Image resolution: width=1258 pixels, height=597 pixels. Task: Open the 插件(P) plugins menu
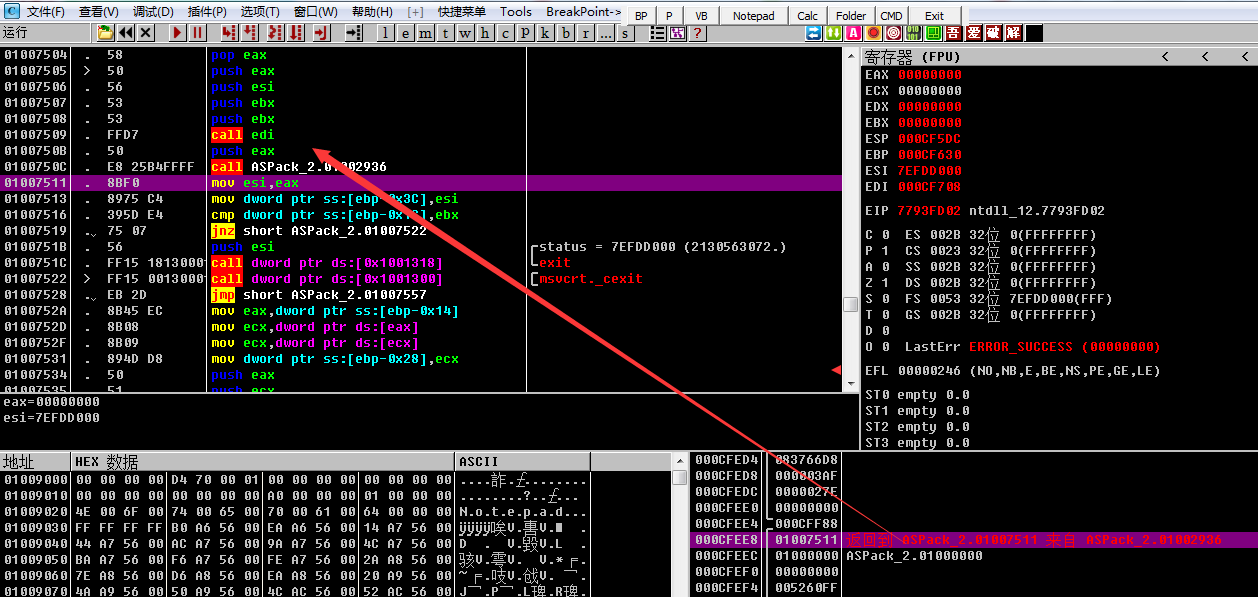[x=207, y=12]
